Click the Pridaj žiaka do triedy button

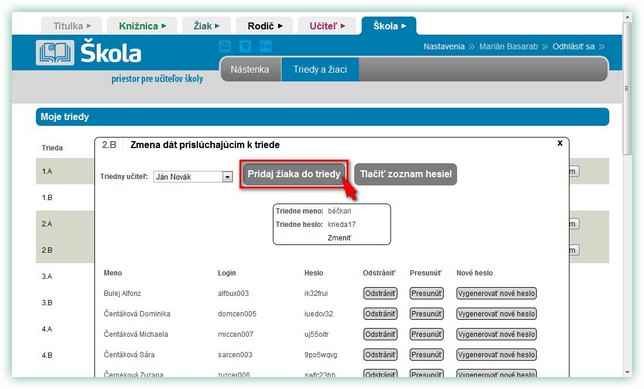[294, 174]
